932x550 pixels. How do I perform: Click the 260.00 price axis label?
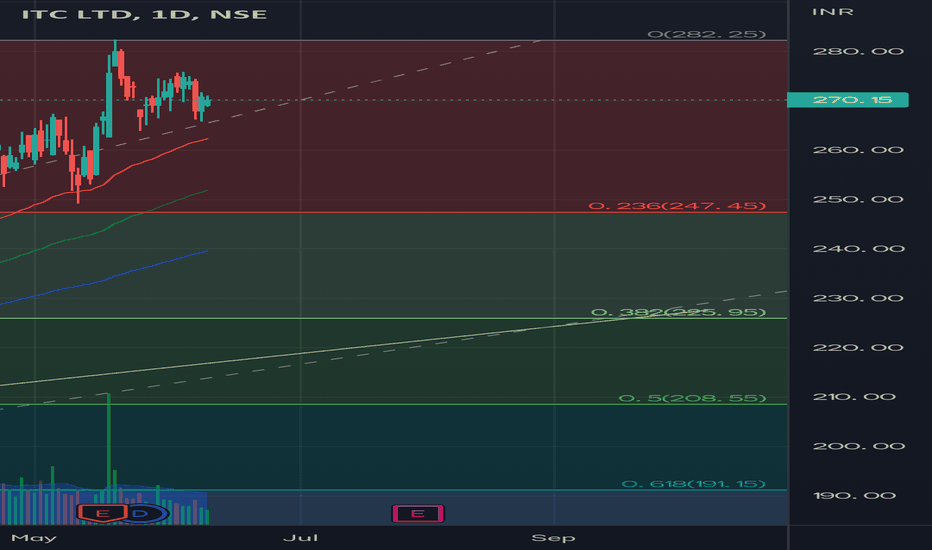pos(858,150)
